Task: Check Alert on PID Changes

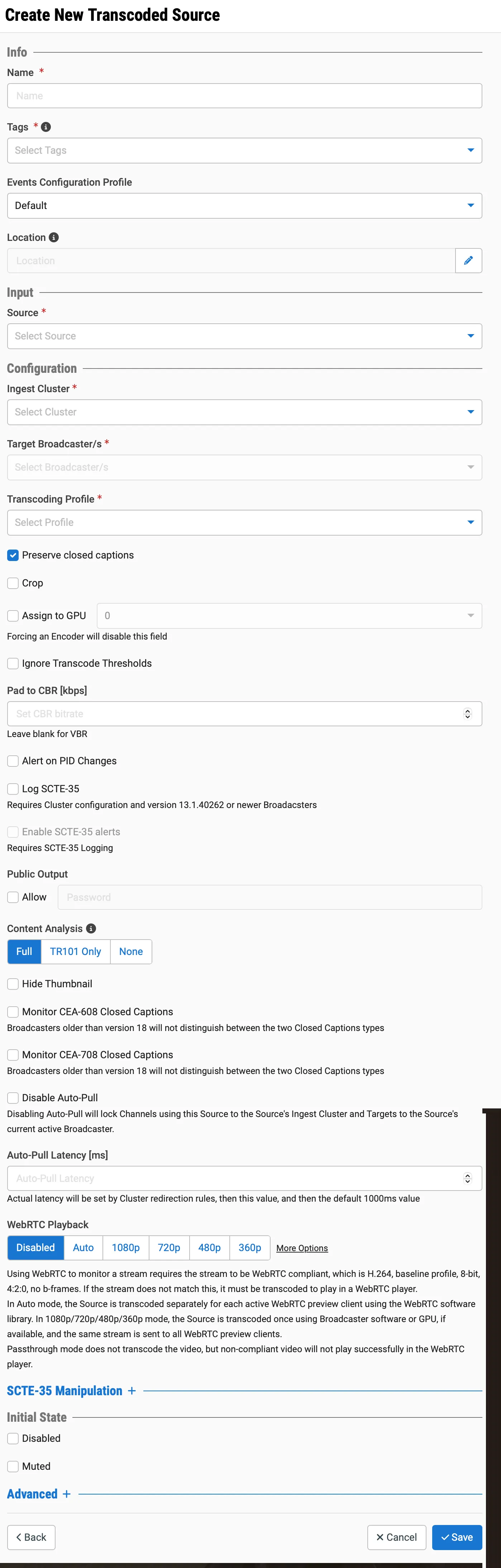Action: click(x=13, y=761)
